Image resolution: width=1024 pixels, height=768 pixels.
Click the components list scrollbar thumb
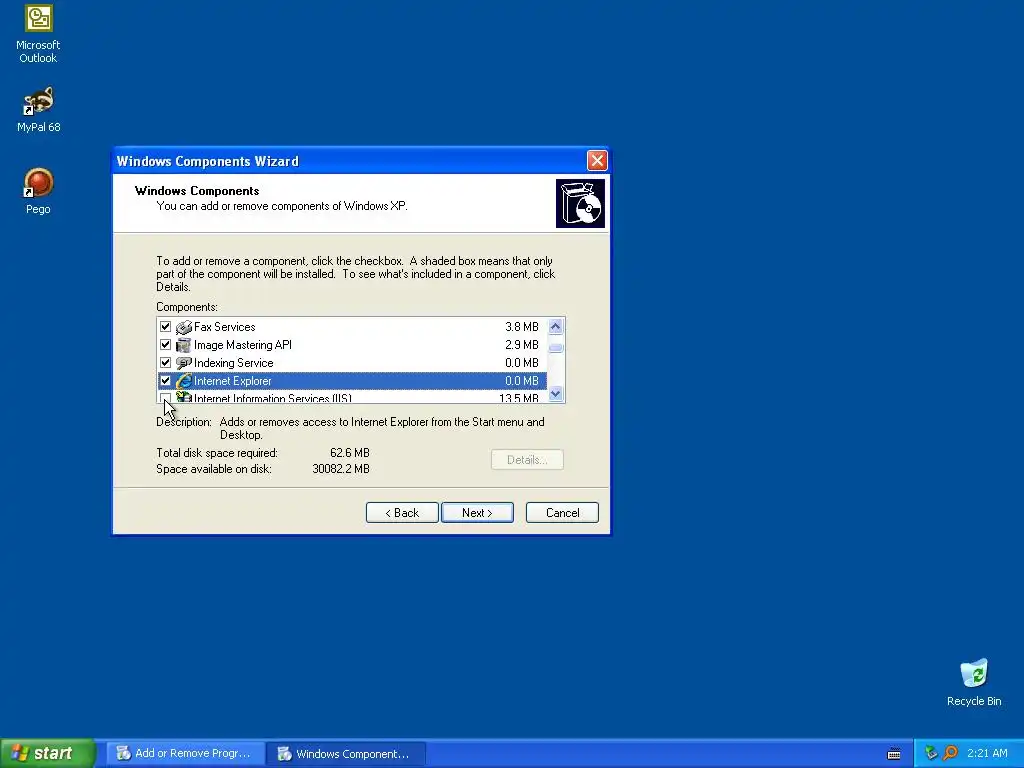tap(556, 347)
